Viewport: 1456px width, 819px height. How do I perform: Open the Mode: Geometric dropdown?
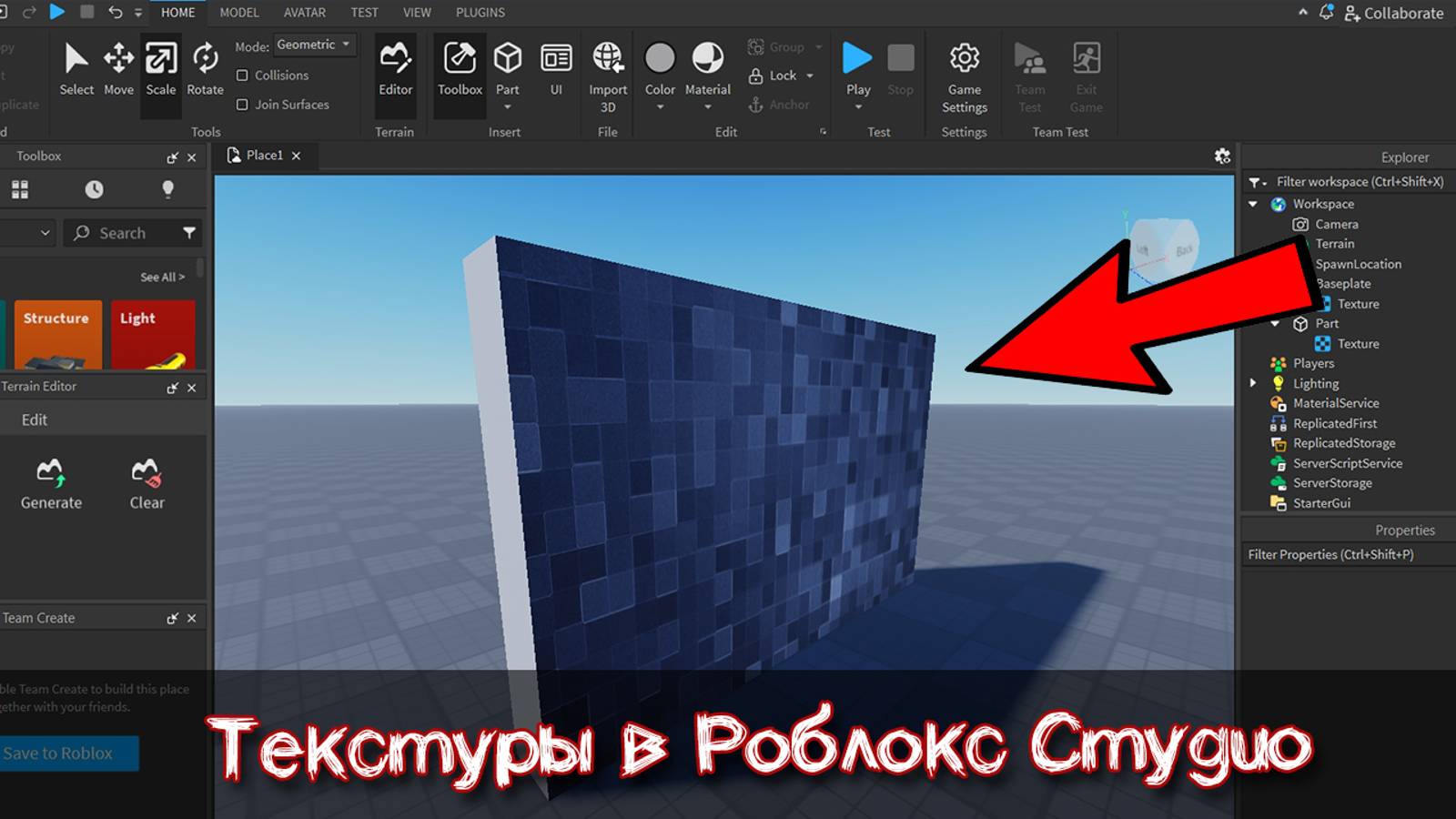(x=314, y=44)
